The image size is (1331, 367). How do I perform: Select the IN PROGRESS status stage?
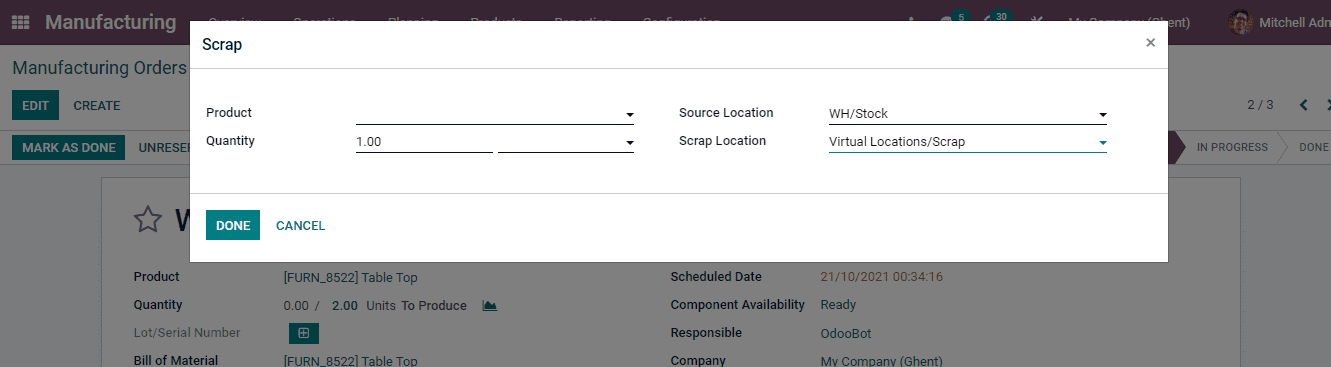[x=1232, y=147]
